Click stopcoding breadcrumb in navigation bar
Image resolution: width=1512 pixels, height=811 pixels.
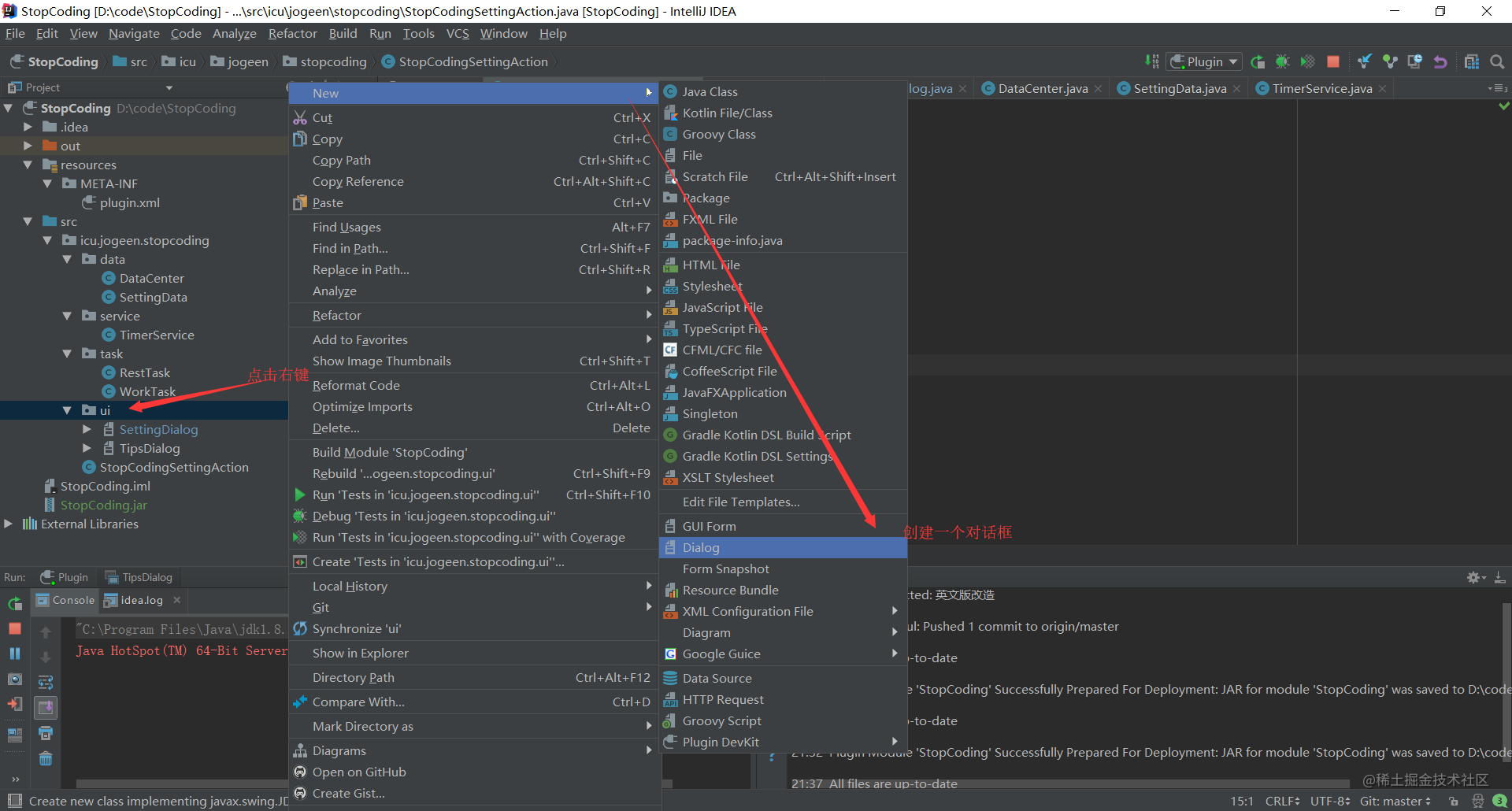[325, 61]
